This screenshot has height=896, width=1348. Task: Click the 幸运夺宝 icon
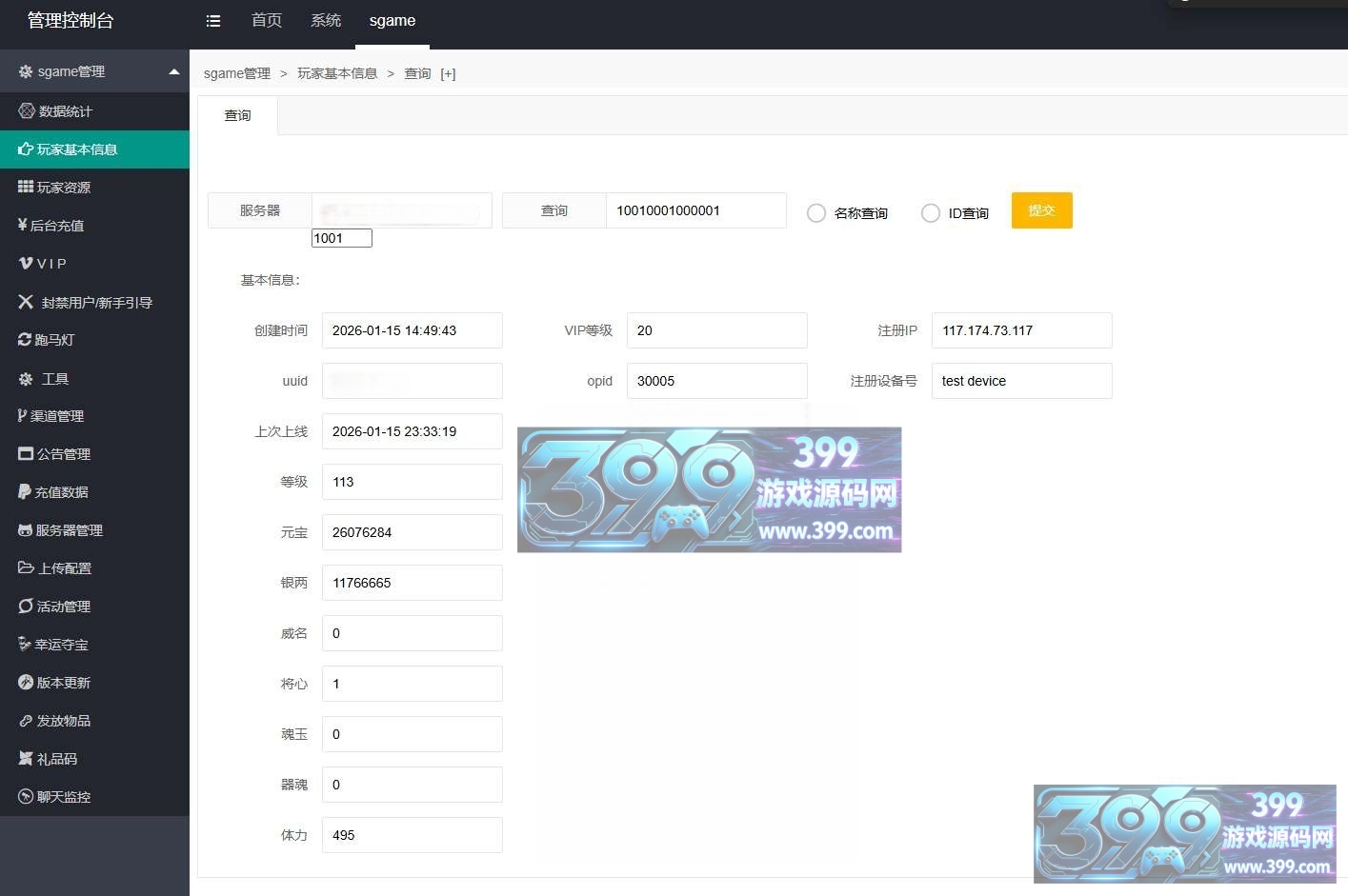tap(25, 645)
